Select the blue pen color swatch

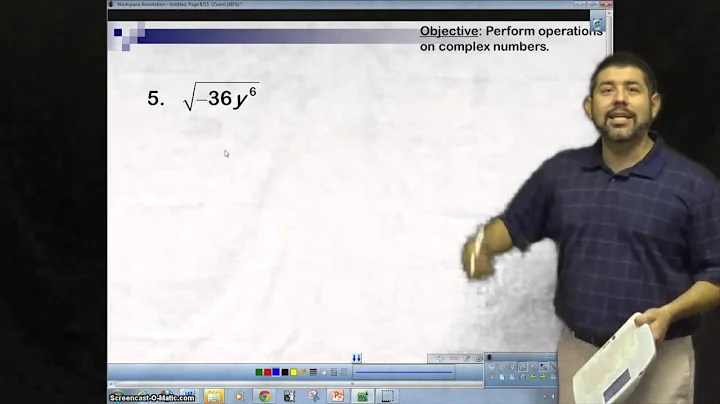click(x=276, y=372)
